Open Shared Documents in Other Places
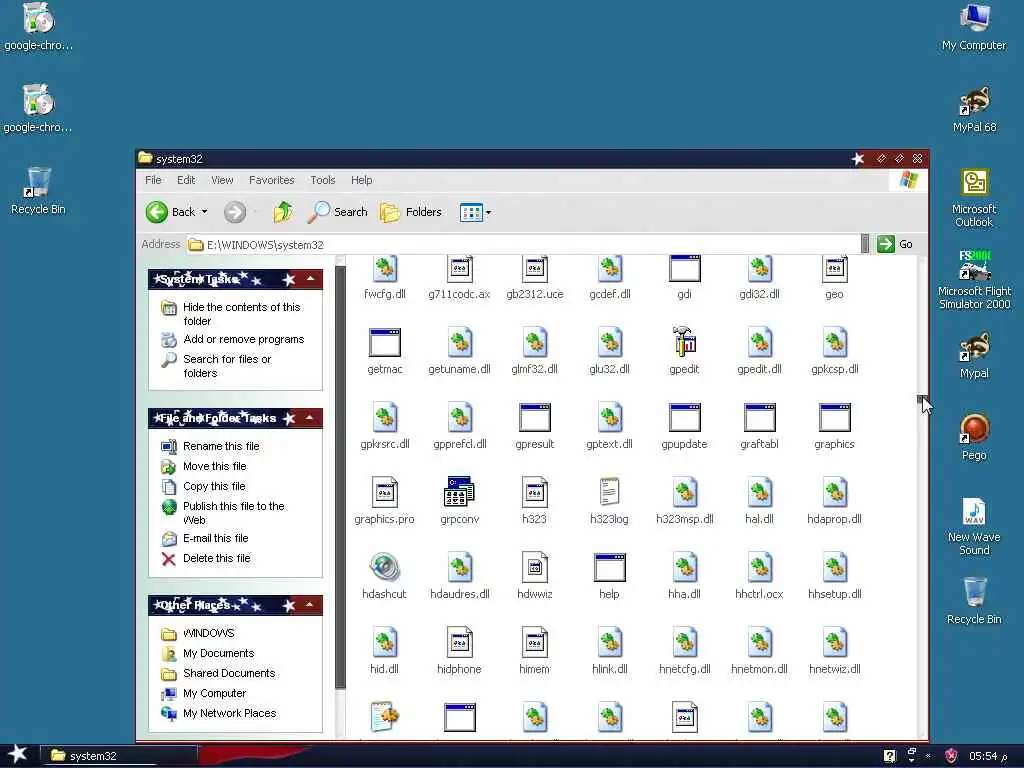 (229, 673)
